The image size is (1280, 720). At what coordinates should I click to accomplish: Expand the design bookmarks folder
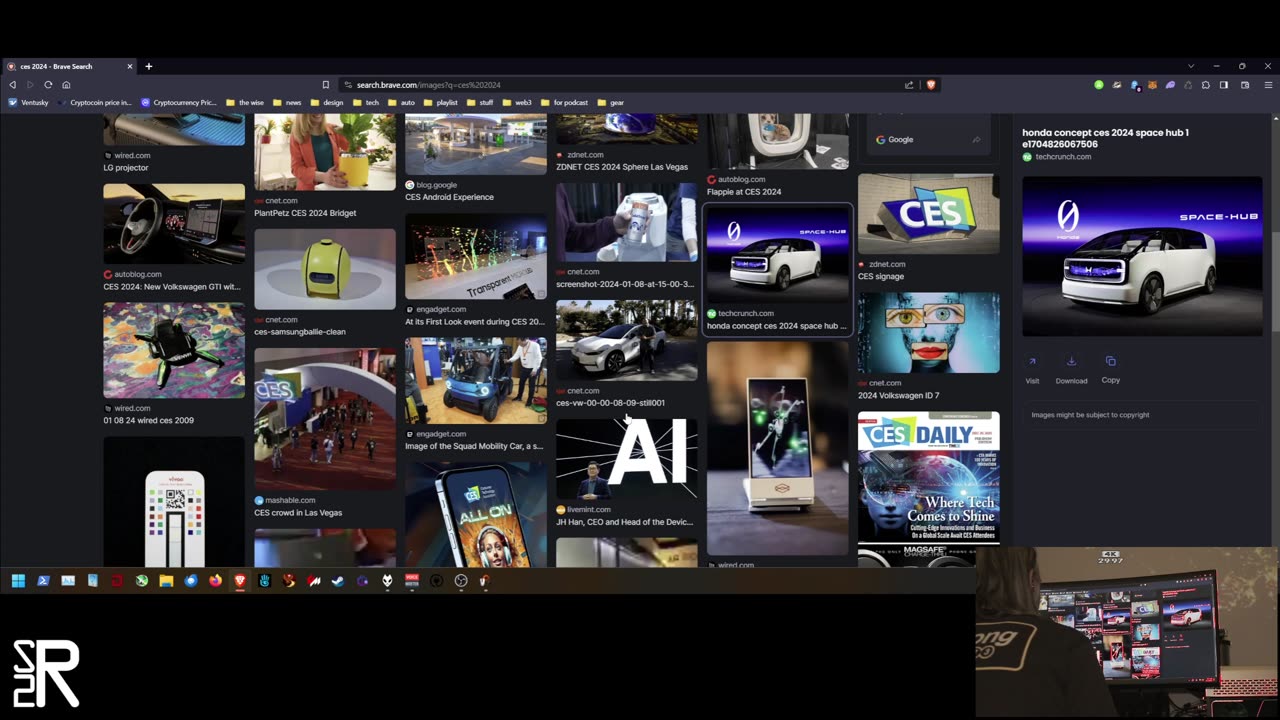[326, 102]
